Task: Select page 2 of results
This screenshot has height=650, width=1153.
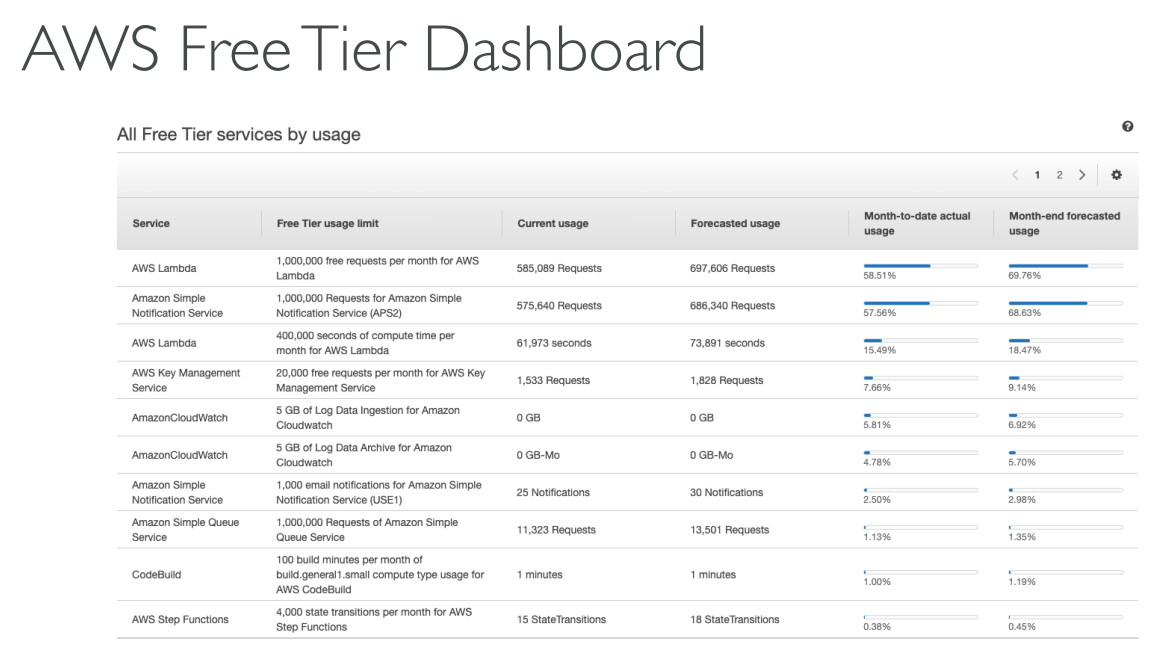Action: point(1060,175)
